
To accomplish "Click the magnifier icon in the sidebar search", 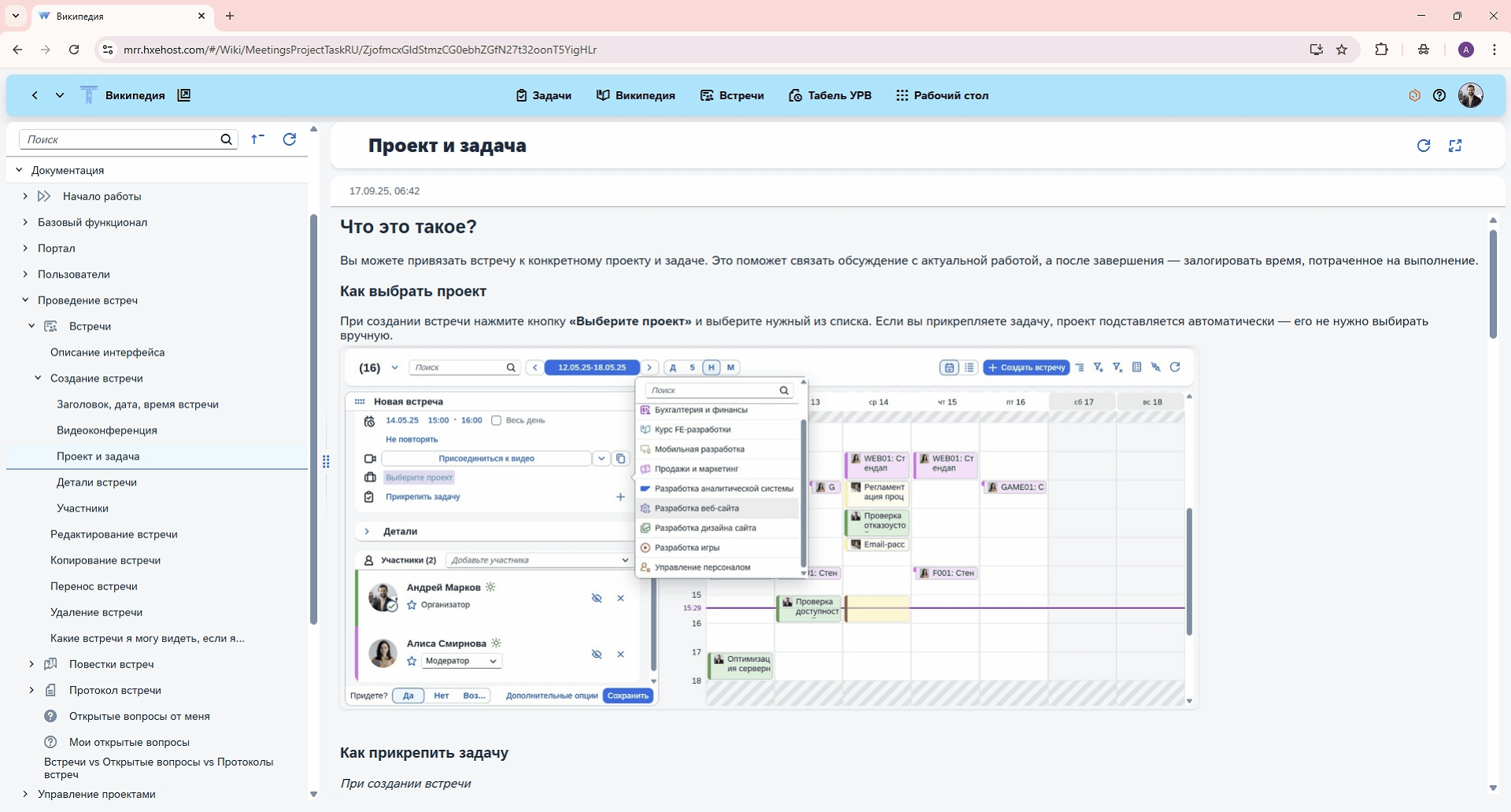I will [x=227, y=139].
